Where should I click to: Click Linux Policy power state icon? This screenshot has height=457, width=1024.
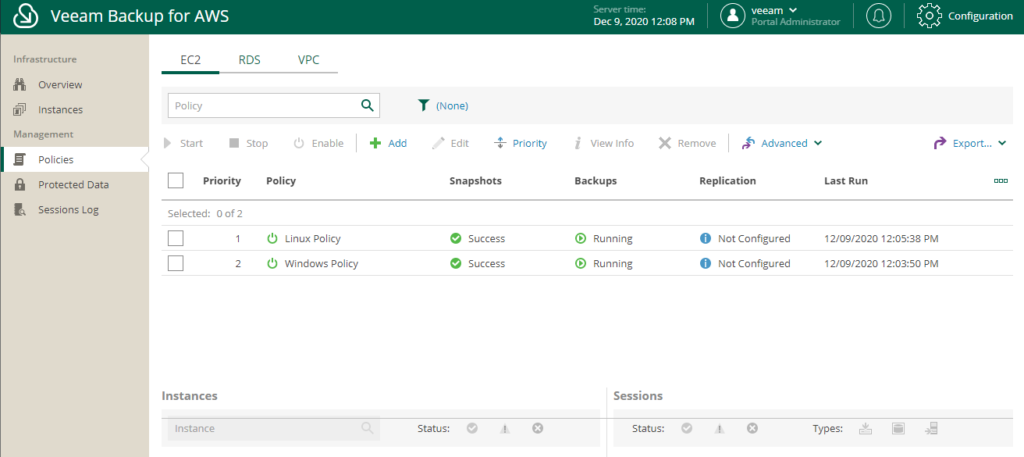(x=272, y=238)
